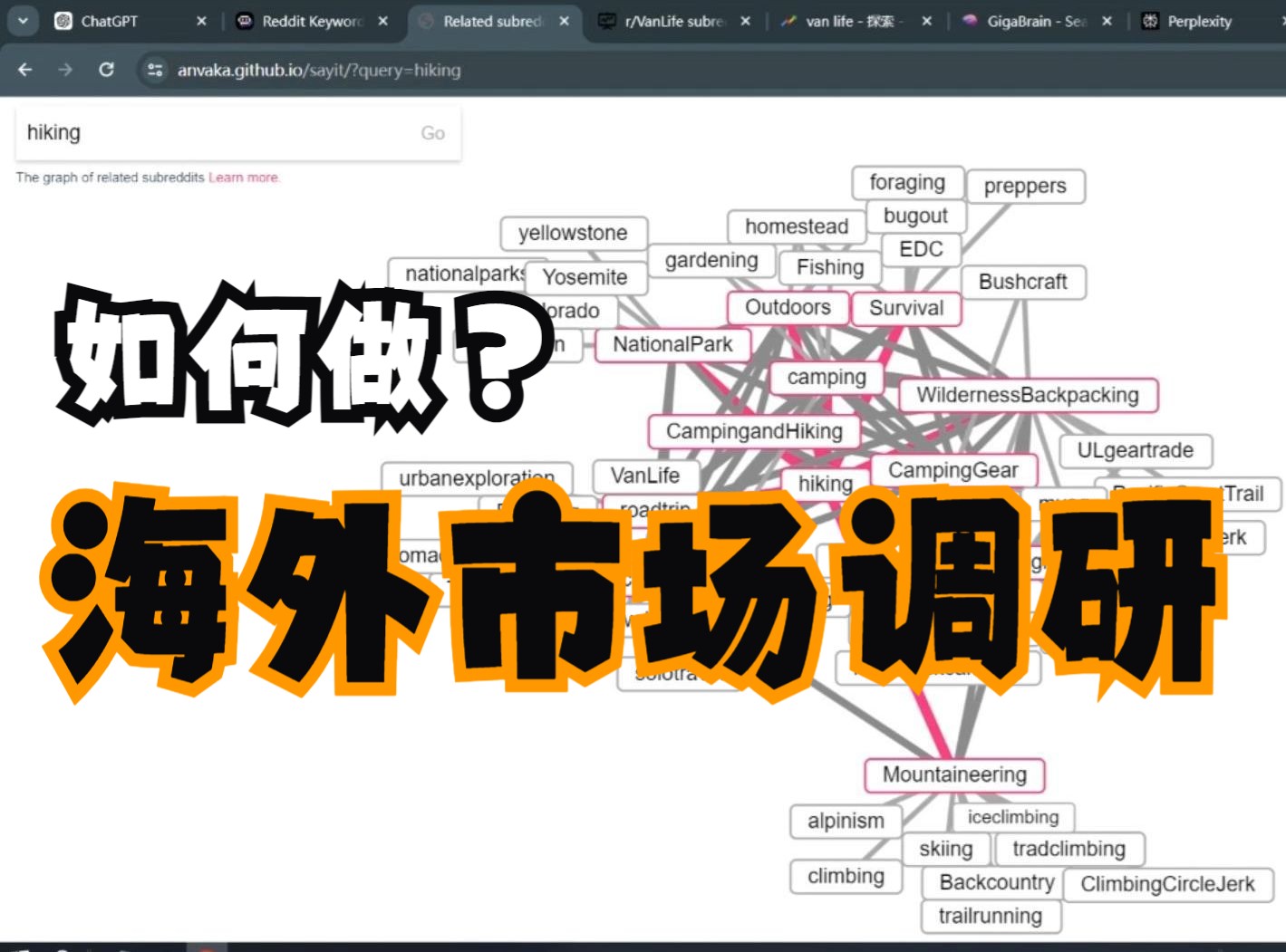Close the Related subreddits tab
The image size is (1286, 952).
(x=564, y=21)
